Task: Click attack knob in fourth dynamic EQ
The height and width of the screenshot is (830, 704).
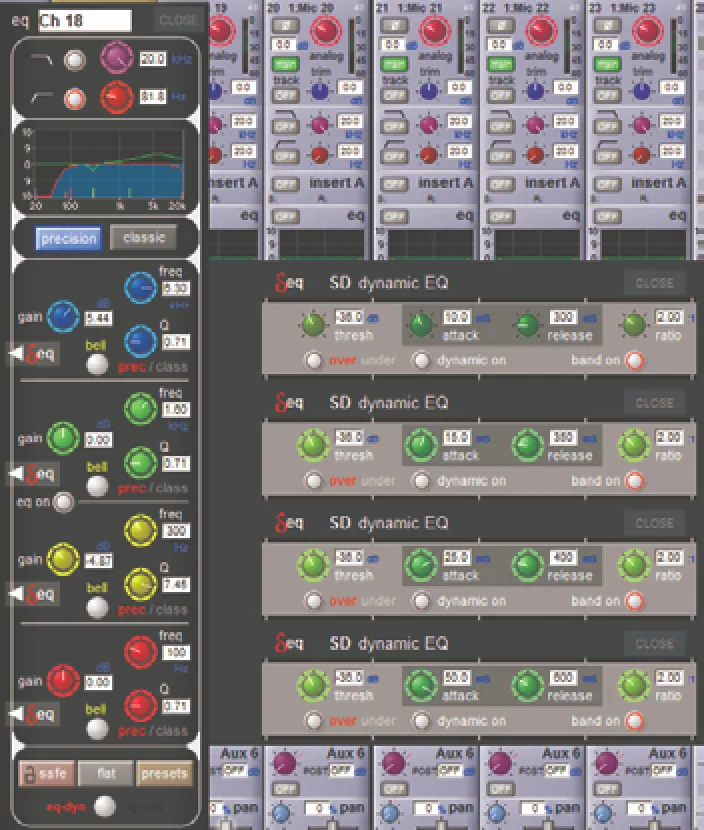Action: coord(421,685)
